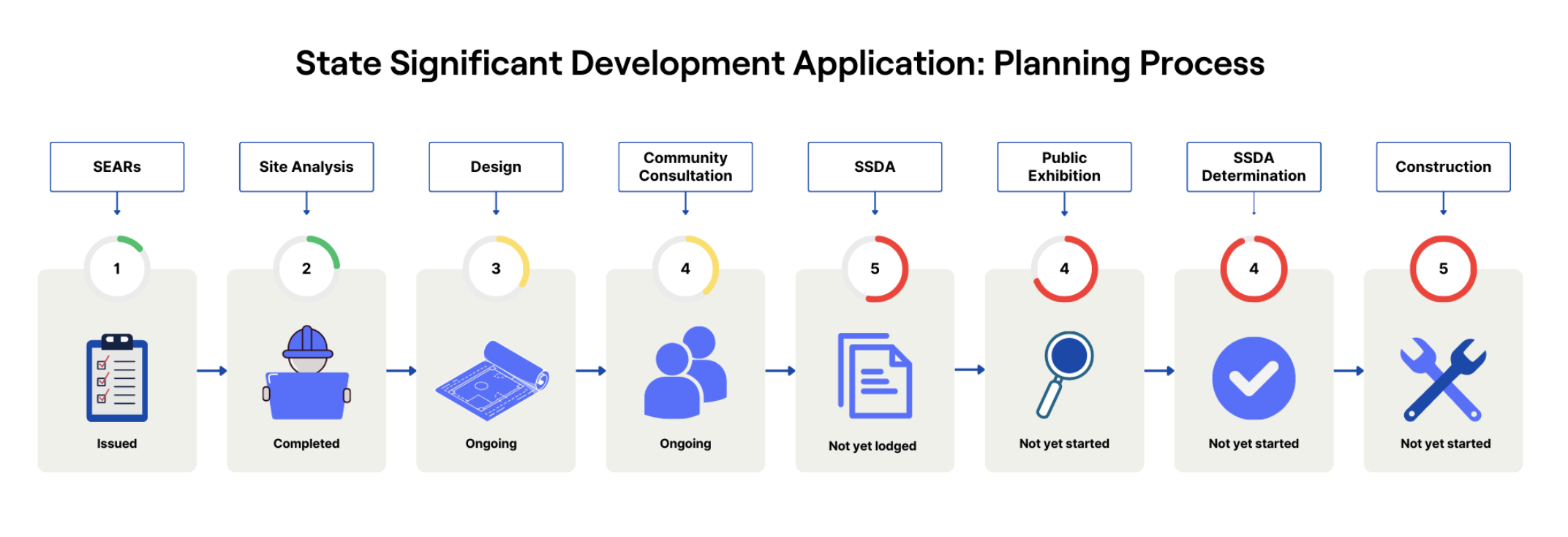Image resolution: width=1568 pixels, height=537 pixels.
Task: Select the Design blueprint roll icon
Action: click(493, 380)
